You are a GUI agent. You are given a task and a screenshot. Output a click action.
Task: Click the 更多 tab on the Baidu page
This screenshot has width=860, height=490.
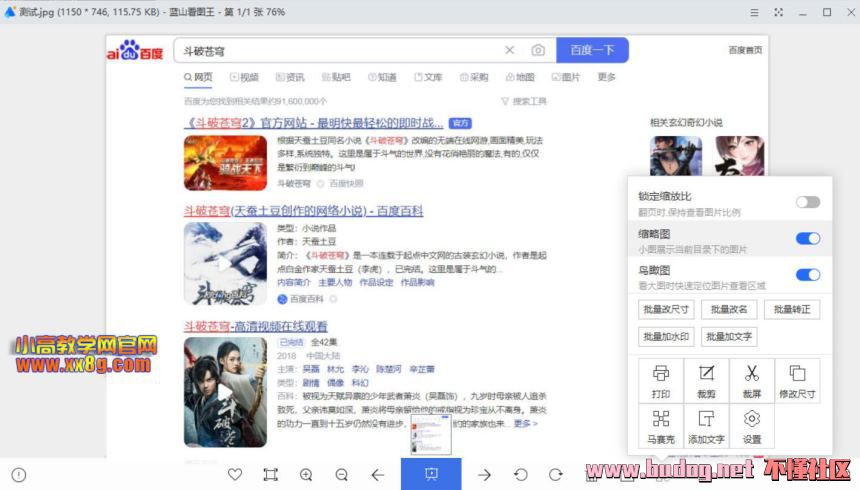coord(607,77)
